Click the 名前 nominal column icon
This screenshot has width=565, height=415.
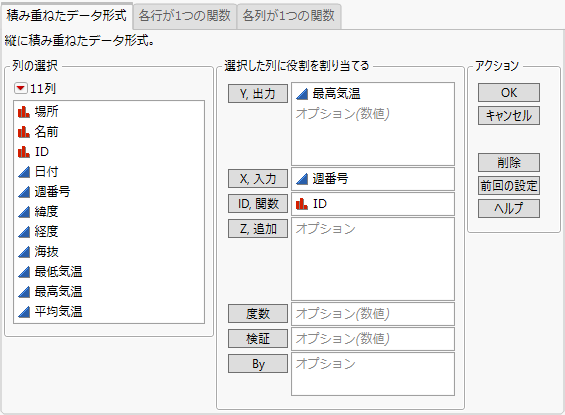tap(24, 132)
